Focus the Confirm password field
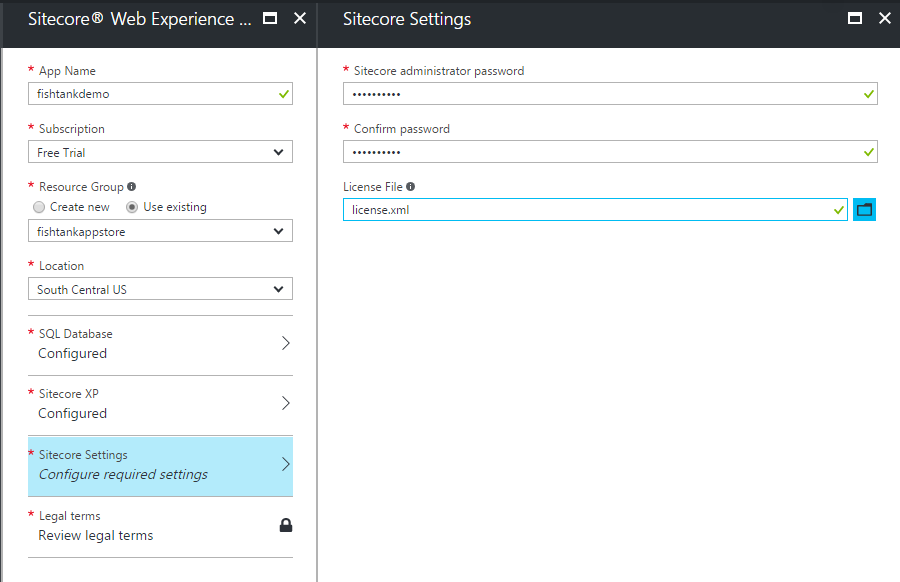 click(610, 152)
